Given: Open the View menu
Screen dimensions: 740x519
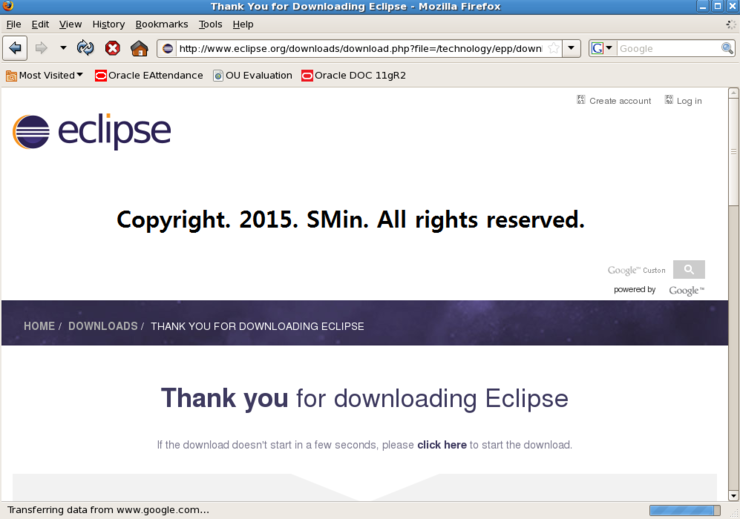Looking at the screenshot, I should click(70, 24).
